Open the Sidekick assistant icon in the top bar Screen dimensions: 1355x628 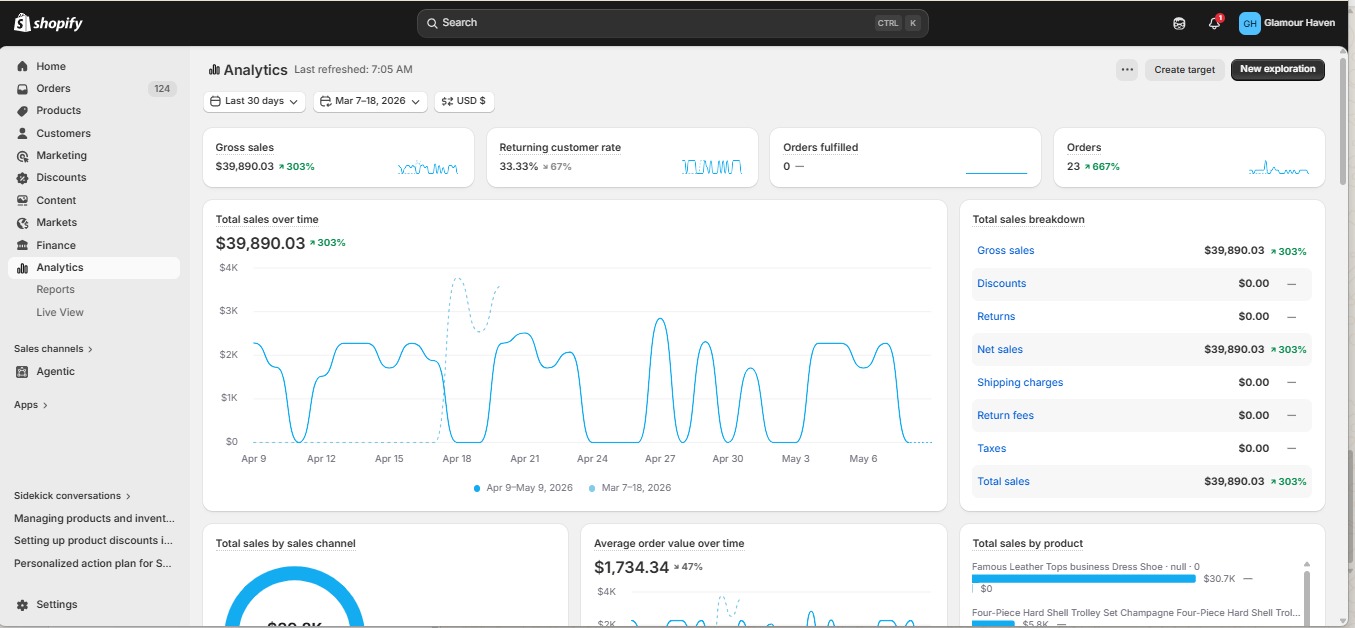pyautogui.click(x=1179, y=23)
